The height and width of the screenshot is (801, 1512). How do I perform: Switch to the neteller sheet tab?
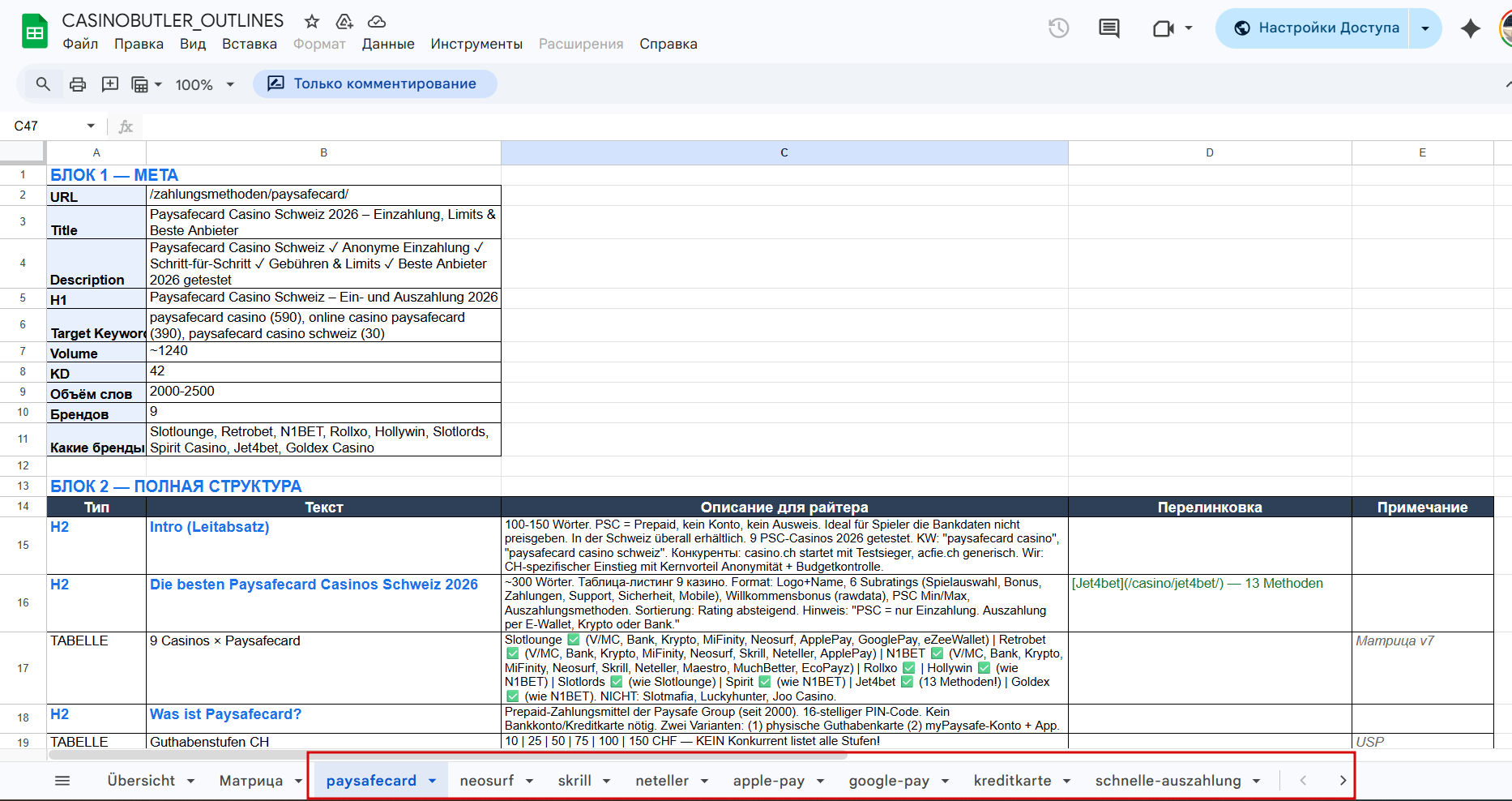[x=662, y=781]
